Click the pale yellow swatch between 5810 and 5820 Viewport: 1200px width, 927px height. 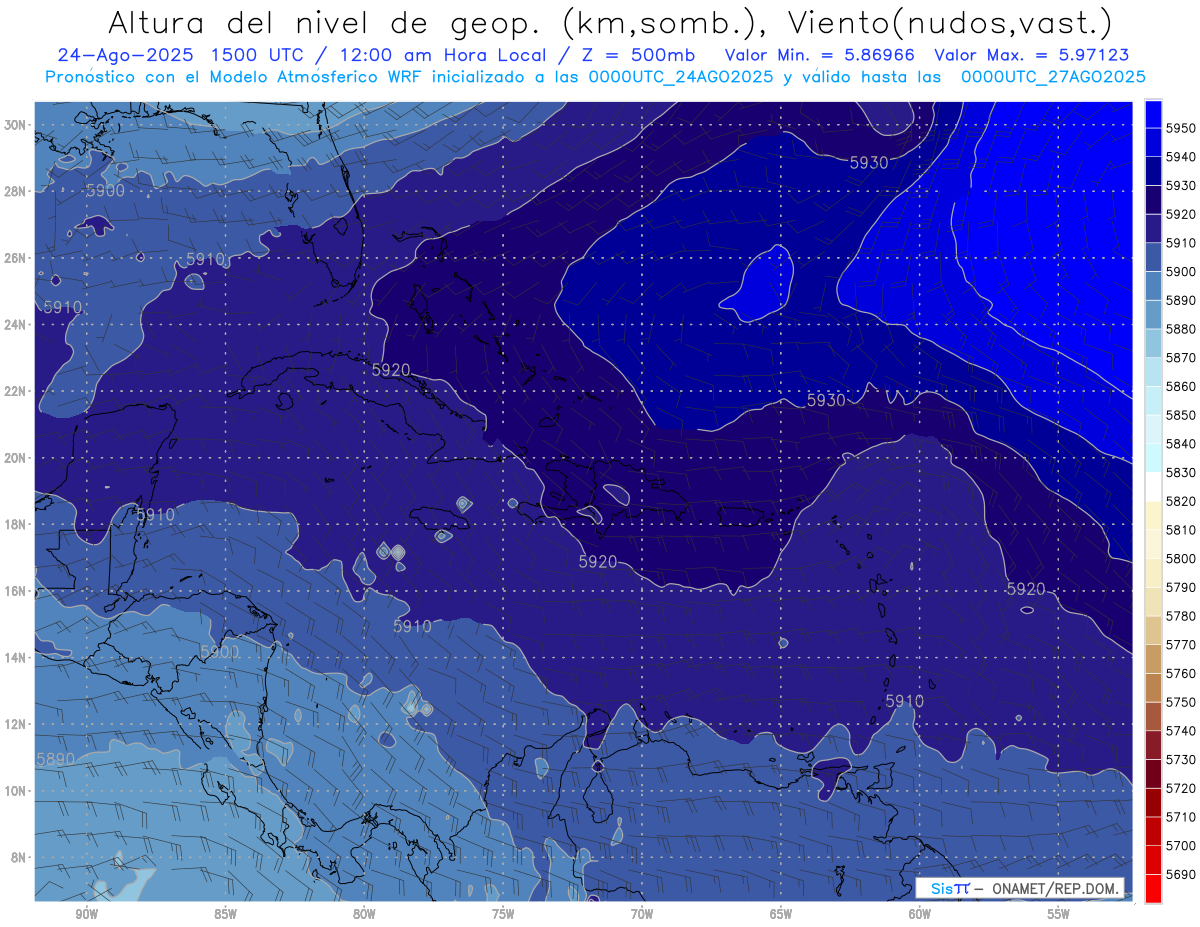pos(1153,515)
